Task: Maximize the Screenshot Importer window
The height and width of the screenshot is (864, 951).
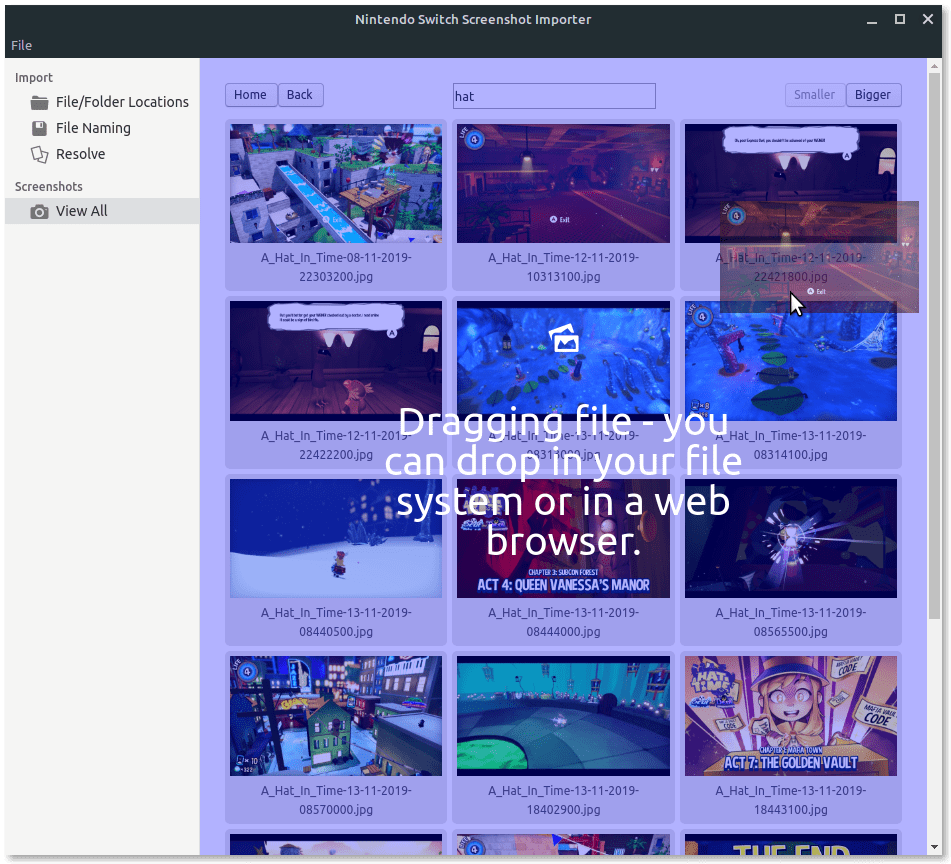Action: coord(900,19)
